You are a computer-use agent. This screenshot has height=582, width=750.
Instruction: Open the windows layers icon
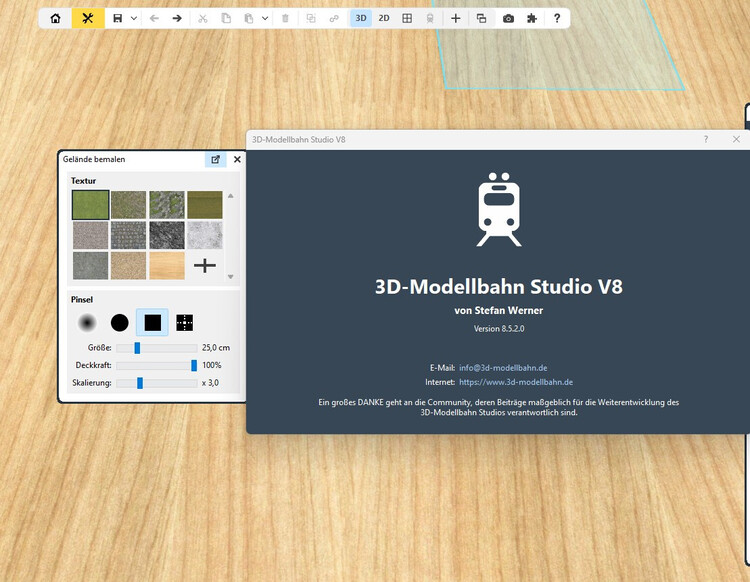[x=482, y=19]
